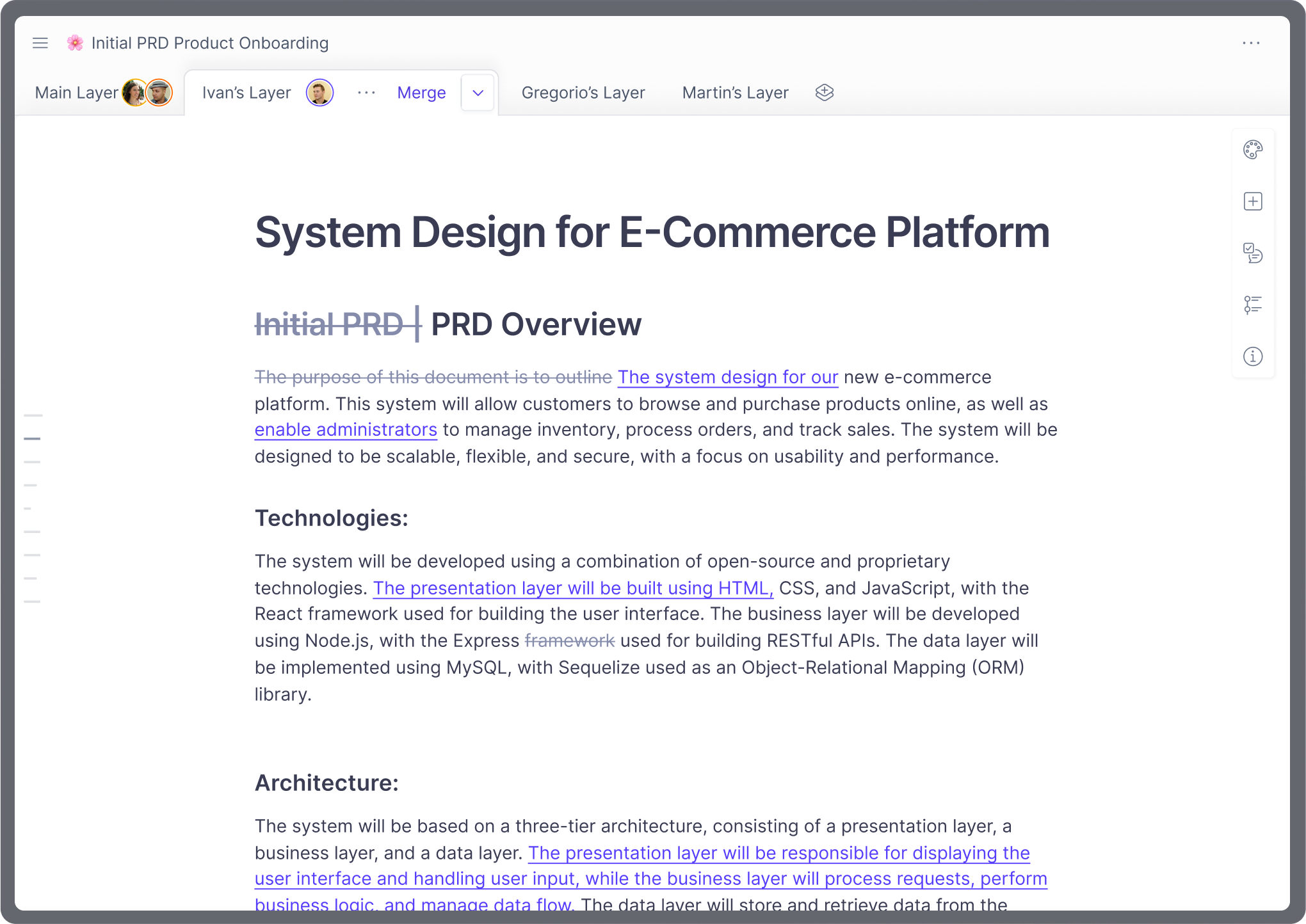Screen dimensions: 1306x924
Task: Open Ivan's Layer options ellipsis
Action: point(366,93)
